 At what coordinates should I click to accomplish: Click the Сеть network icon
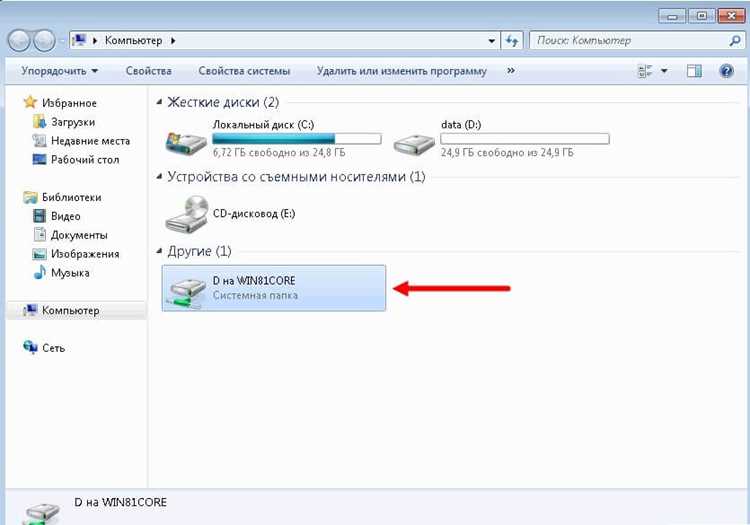pos(30,347)
